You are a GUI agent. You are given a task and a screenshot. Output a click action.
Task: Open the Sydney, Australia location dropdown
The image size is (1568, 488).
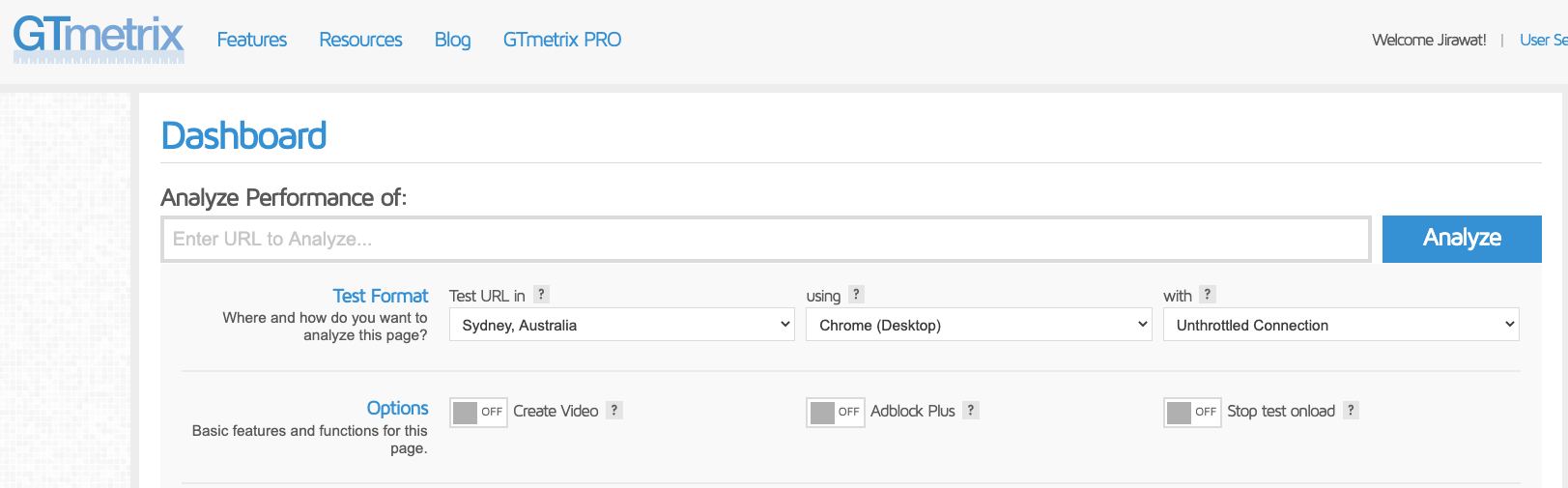point(621,325)
